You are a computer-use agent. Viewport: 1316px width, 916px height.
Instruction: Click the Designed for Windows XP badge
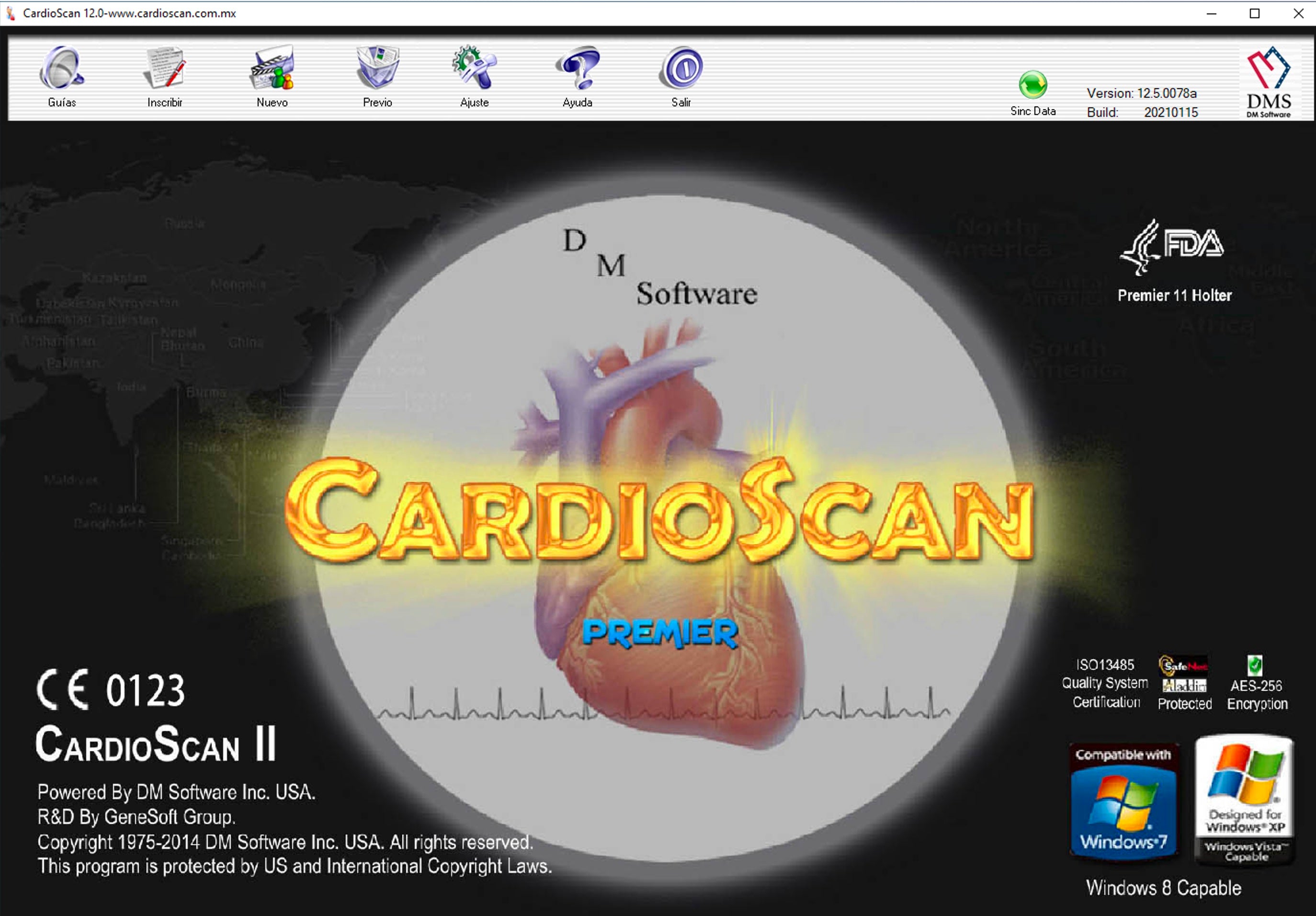(x=1244, y=800)
